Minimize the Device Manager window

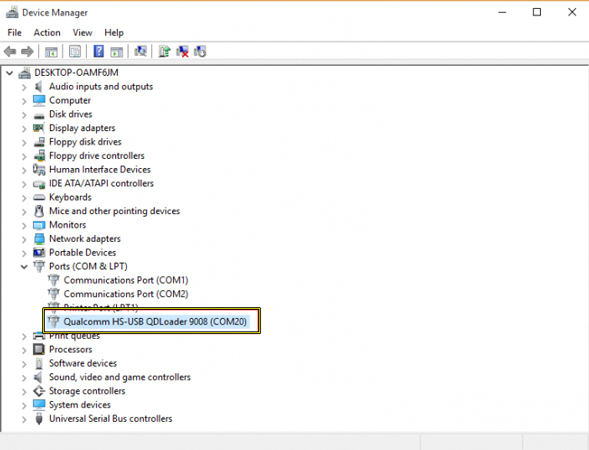(x=502, y=12)
